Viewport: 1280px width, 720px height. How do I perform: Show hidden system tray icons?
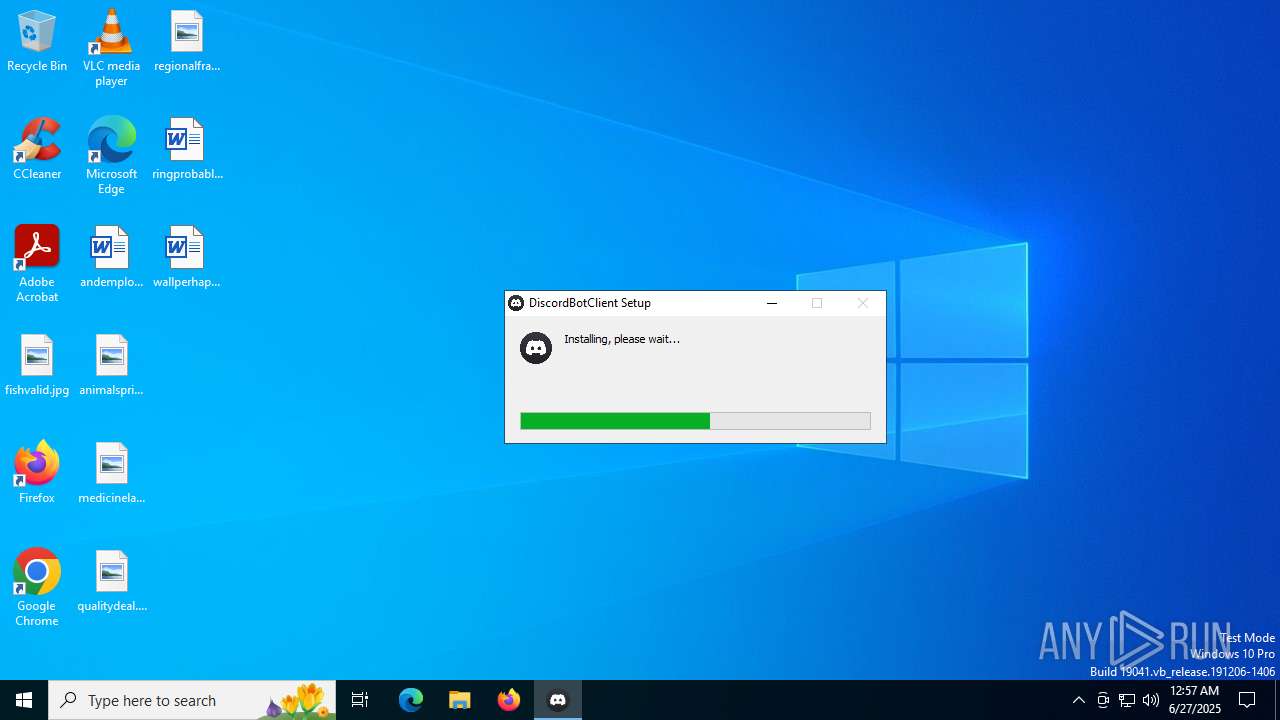(x=1078, y=700)
